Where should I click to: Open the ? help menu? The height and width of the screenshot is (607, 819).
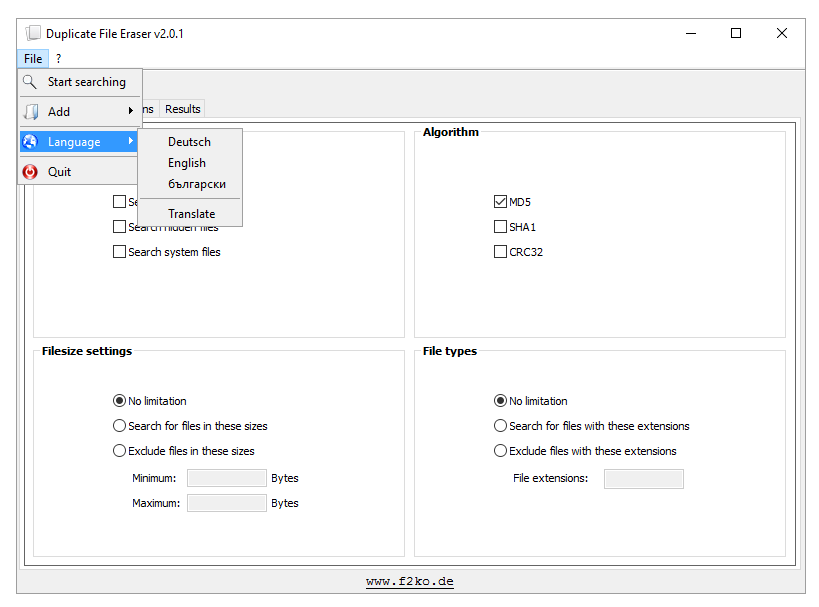58,59
